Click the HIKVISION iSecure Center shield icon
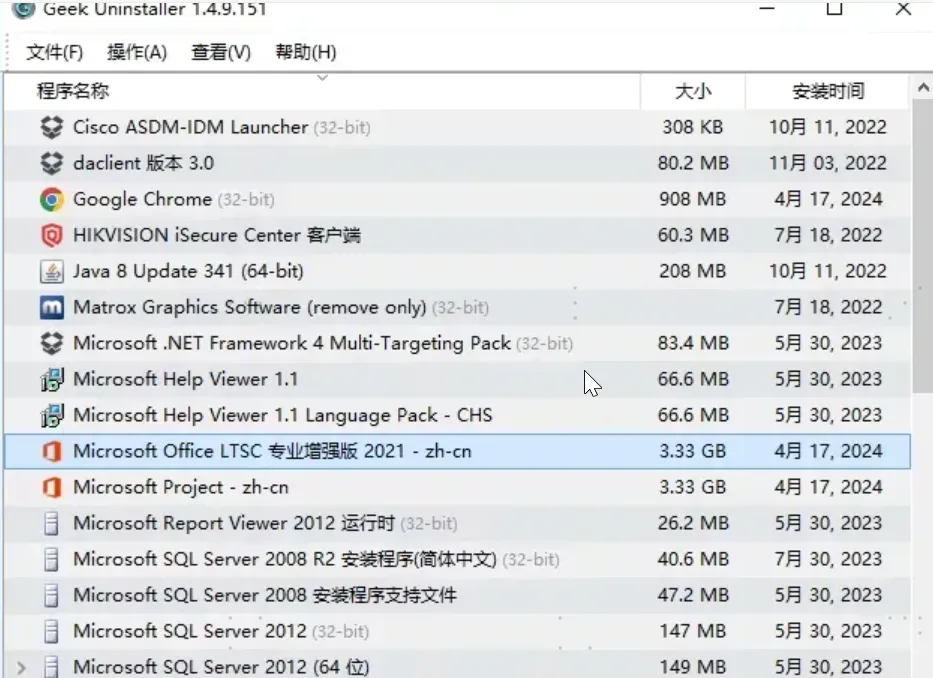This screenshot has width=933, height=678. pos(52,236)
